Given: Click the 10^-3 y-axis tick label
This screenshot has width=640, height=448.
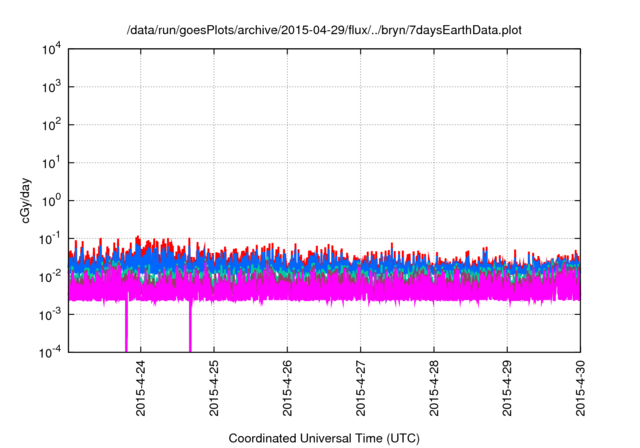Looking at the screenshot, I should point(50,314).
